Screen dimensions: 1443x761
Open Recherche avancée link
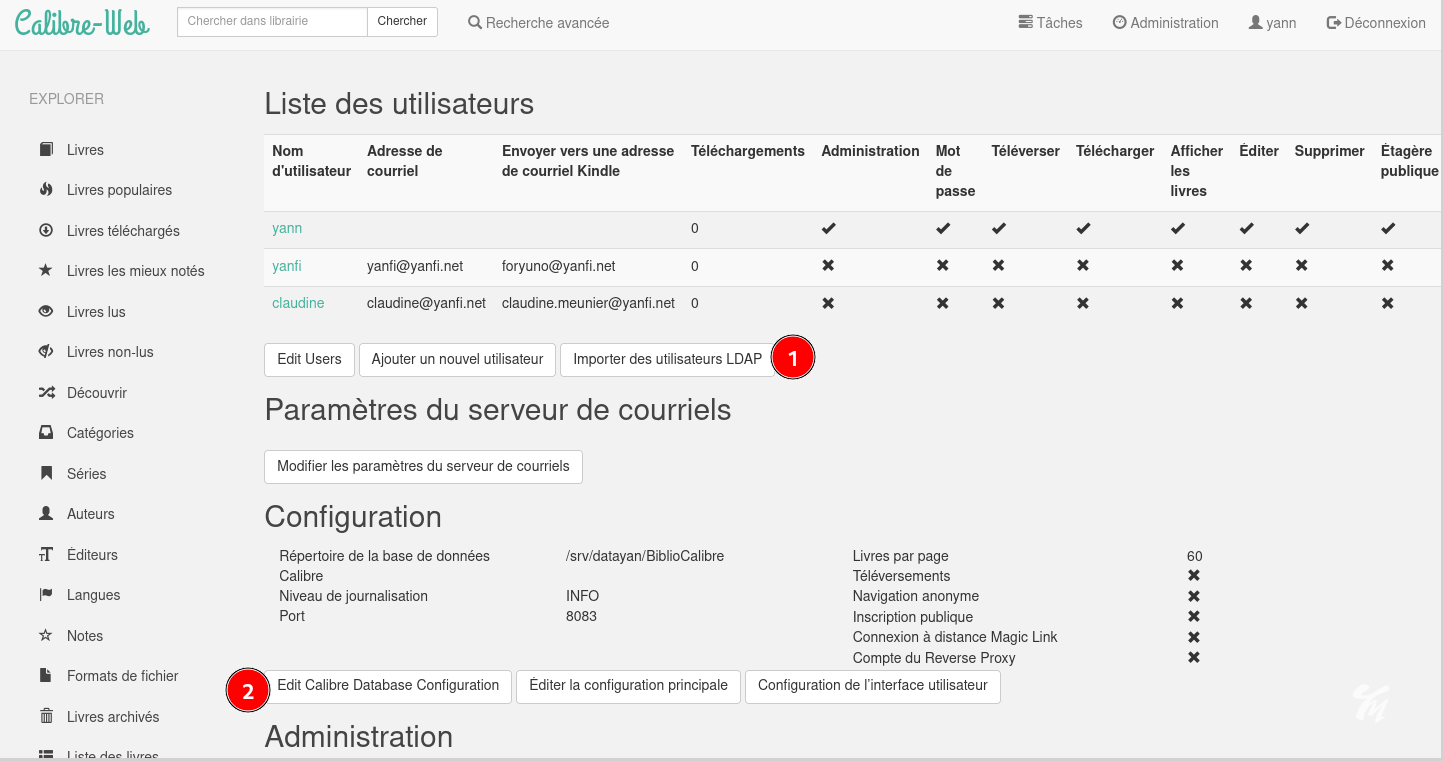(x=538, y=23)
